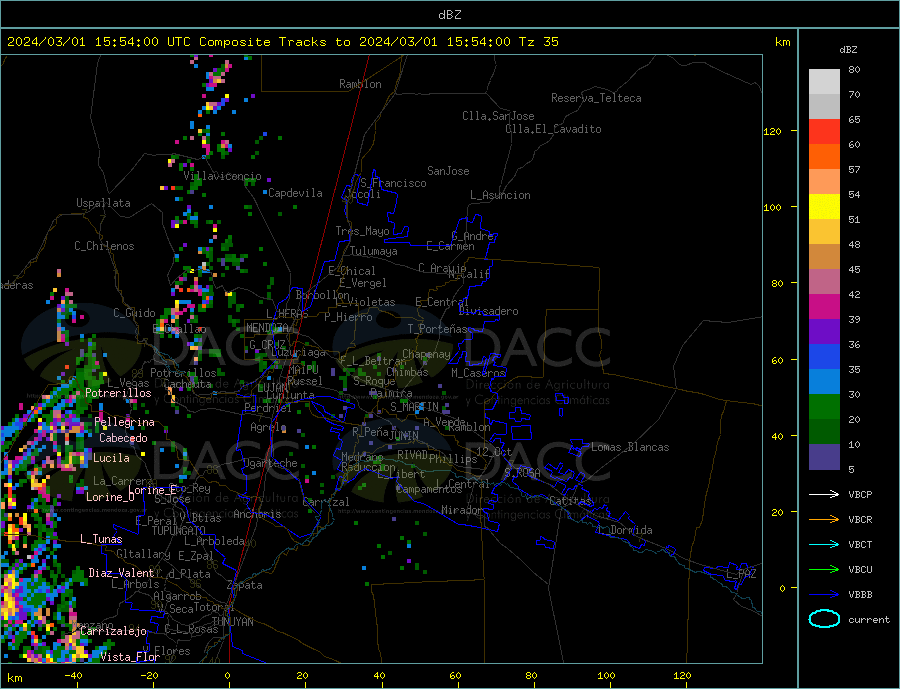Click the 'C_Chilenos' map label
The width and height of the screenshot is (900, 689).
click(x=104, y=246)
